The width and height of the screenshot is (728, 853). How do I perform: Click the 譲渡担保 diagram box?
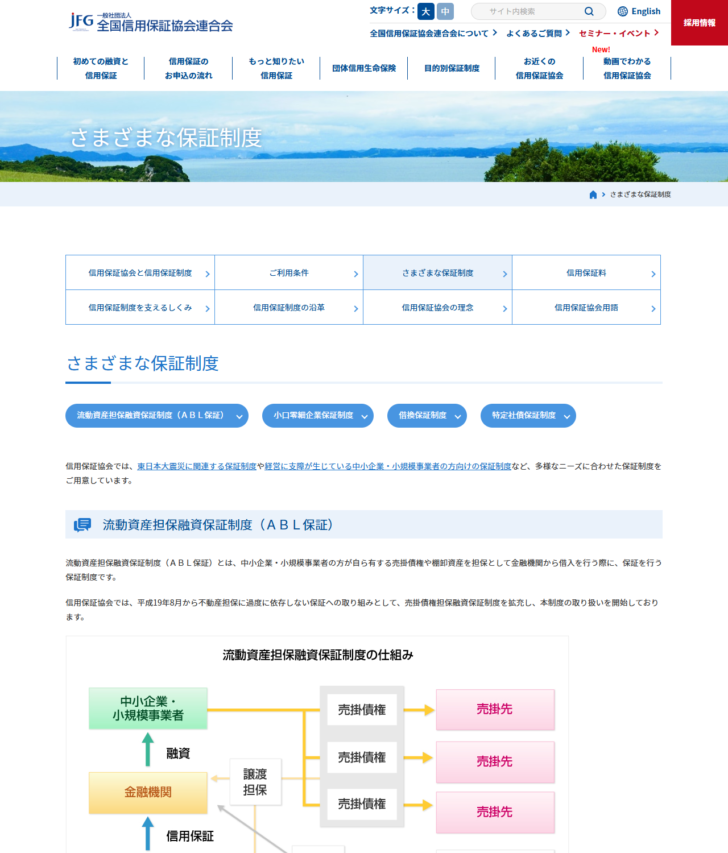click(x=255, y=782)
